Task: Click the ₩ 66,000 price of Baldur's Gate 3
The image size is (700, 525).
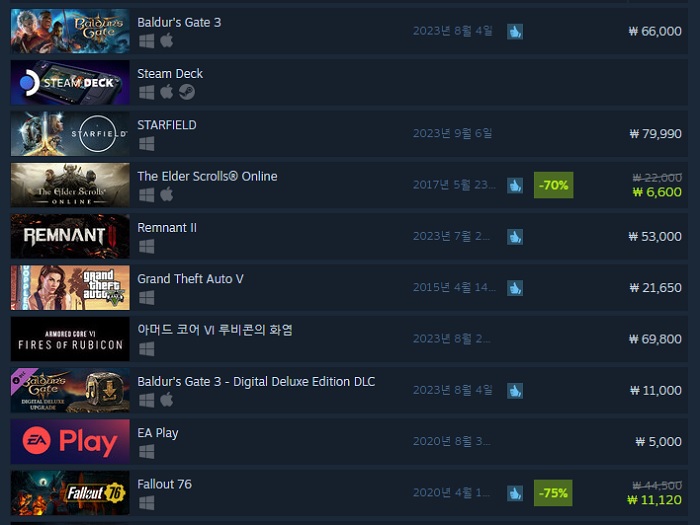Action: [655, 31]
